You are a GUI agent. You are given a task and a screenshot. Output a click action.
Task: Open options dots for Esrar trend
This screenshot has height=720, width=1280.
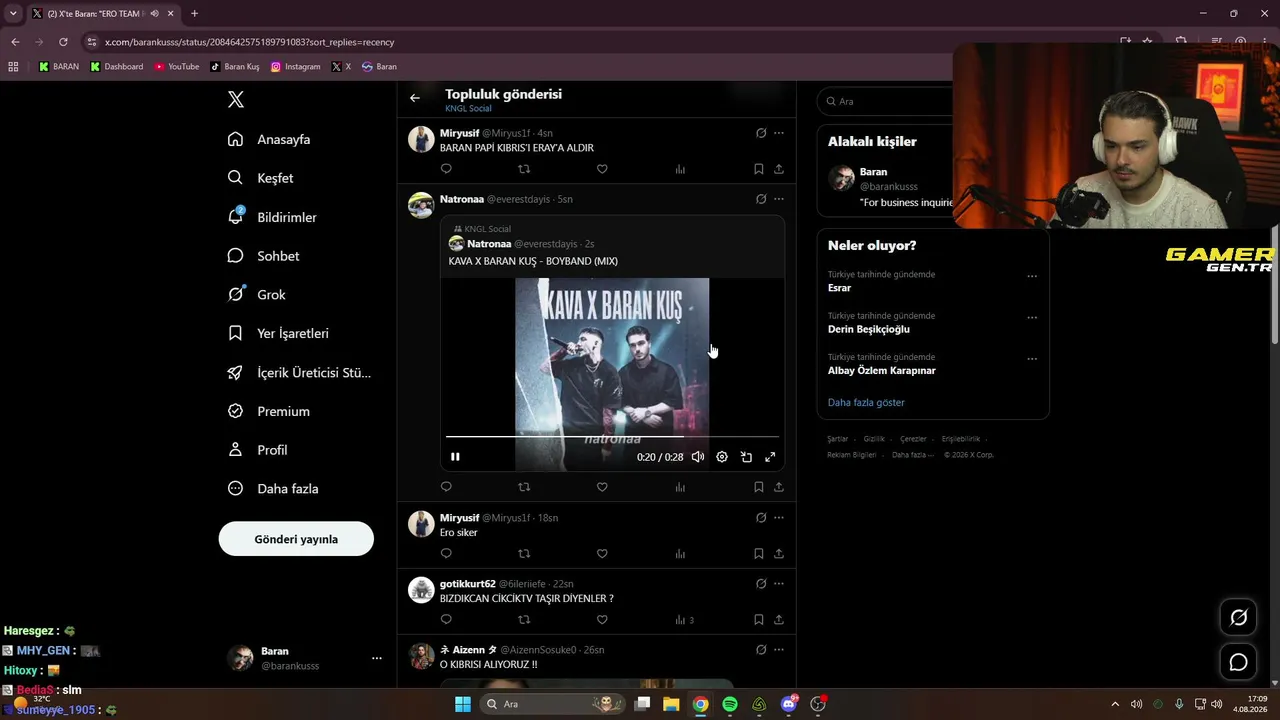click(x=1032, y=276)
